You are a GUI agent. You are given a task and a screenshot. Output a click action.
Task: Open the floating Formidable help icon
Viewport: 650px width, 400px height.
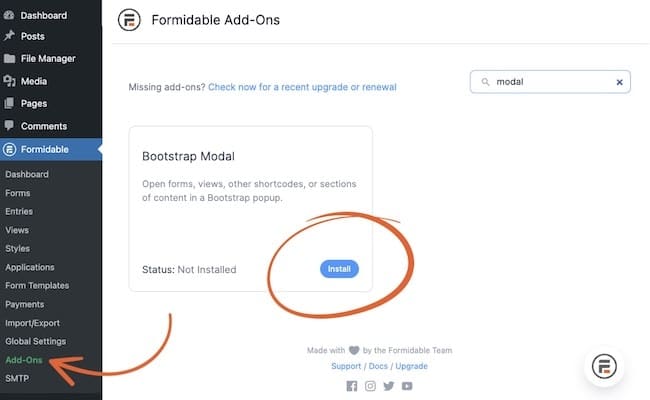point(604,366)
